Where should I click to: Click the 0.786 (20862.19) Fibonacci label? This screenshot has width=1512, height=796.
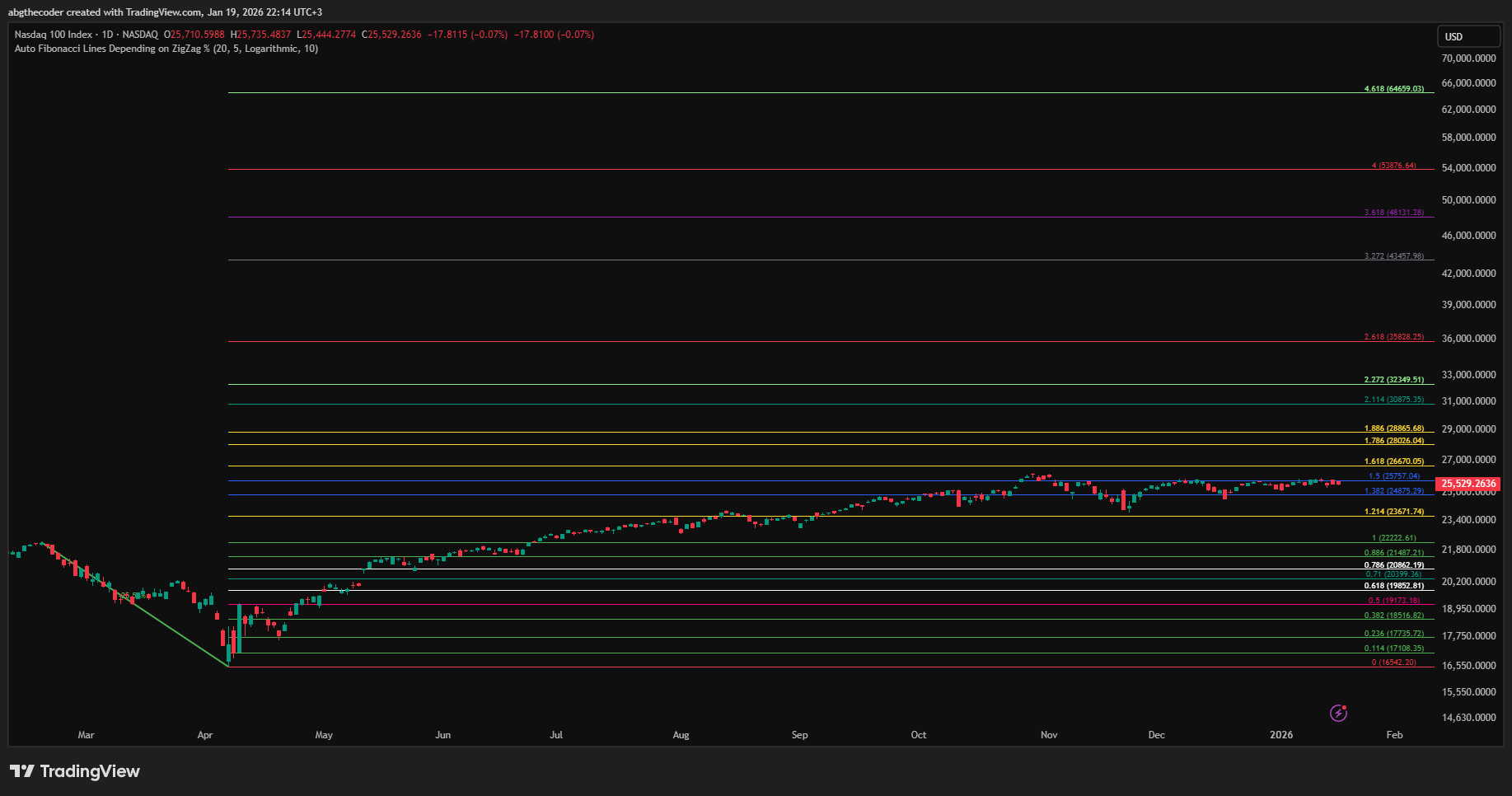(1393, 565)
